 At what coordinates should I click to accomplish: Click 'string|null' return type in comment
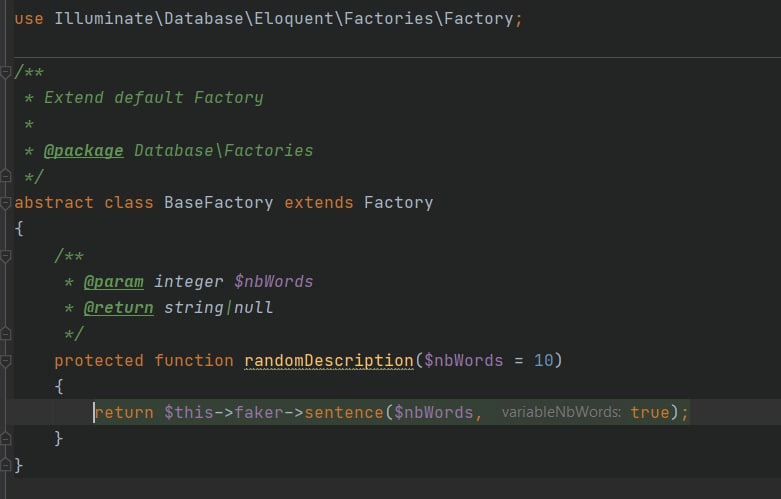click(x=219, y=307)
